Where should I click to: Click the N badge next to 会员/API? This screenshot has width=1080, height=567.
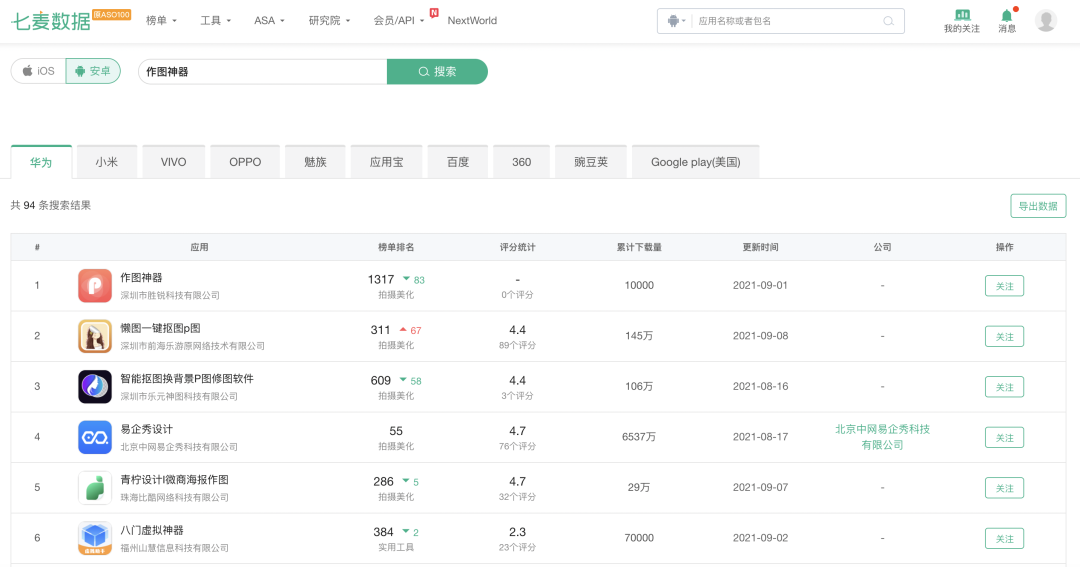tap(434, 12)
